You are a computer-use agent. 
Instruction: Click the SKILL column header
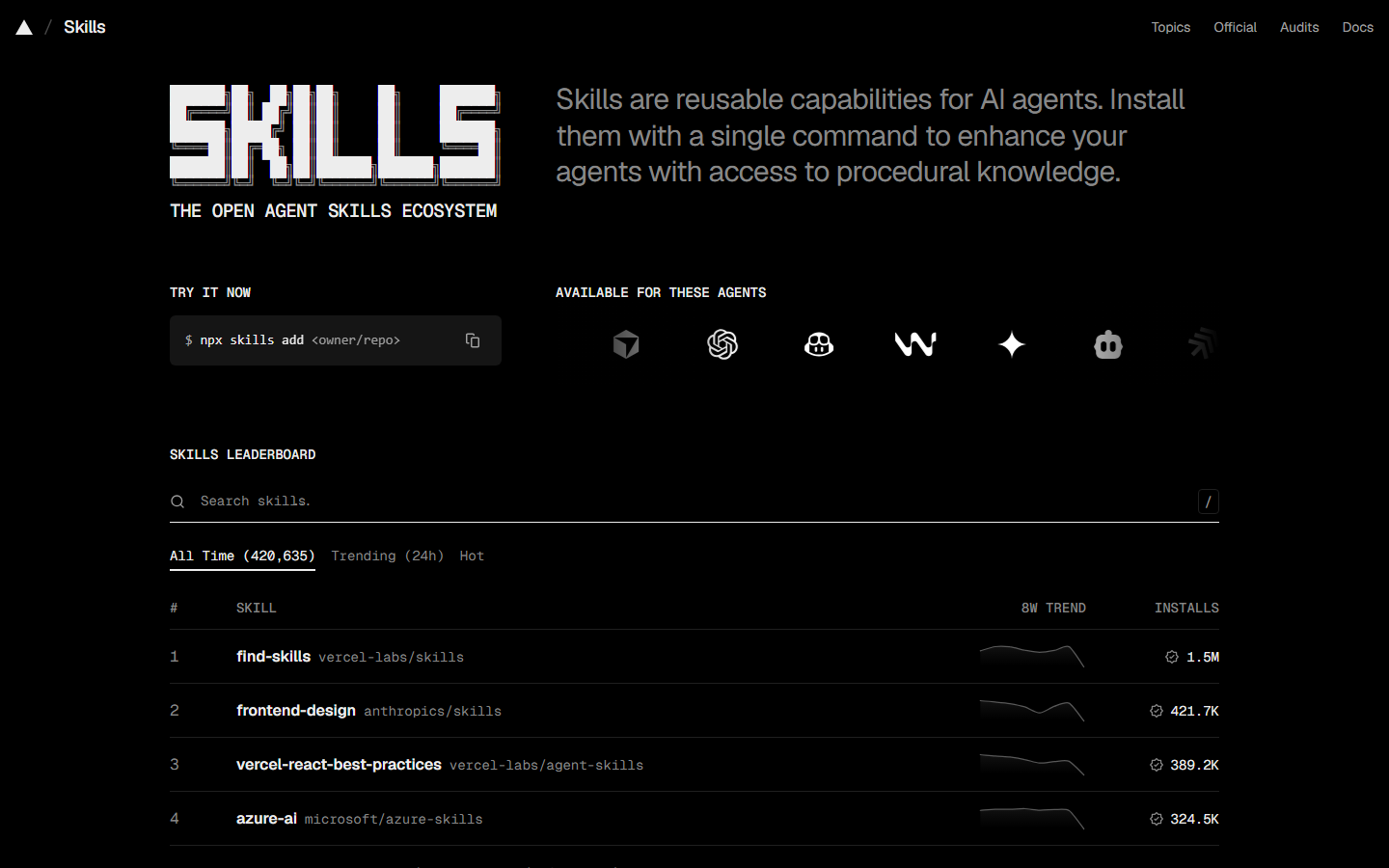tap(256, 608)
